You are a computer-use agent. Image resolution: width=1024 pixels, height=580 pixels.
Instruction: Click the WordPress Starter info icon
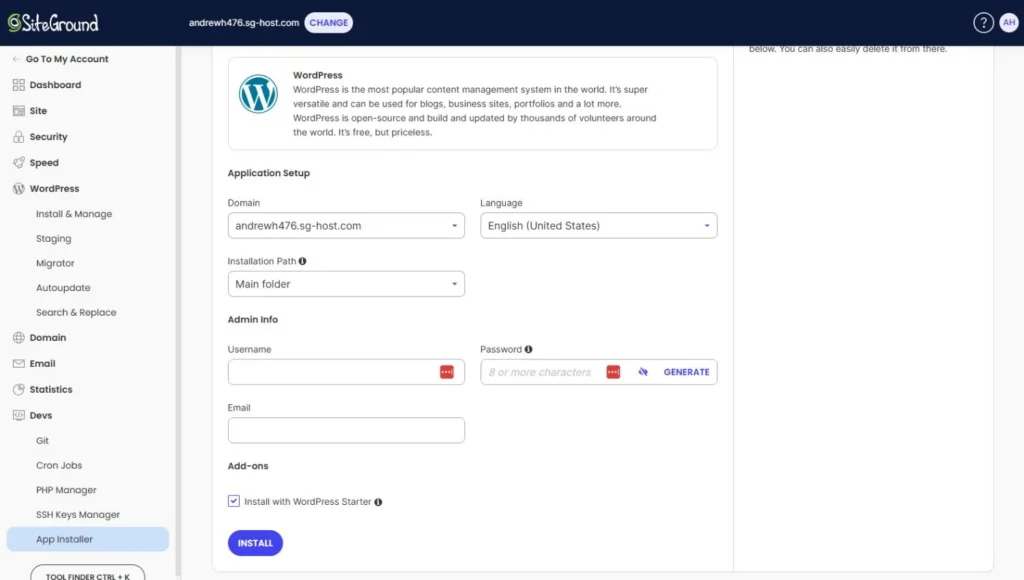378,502
